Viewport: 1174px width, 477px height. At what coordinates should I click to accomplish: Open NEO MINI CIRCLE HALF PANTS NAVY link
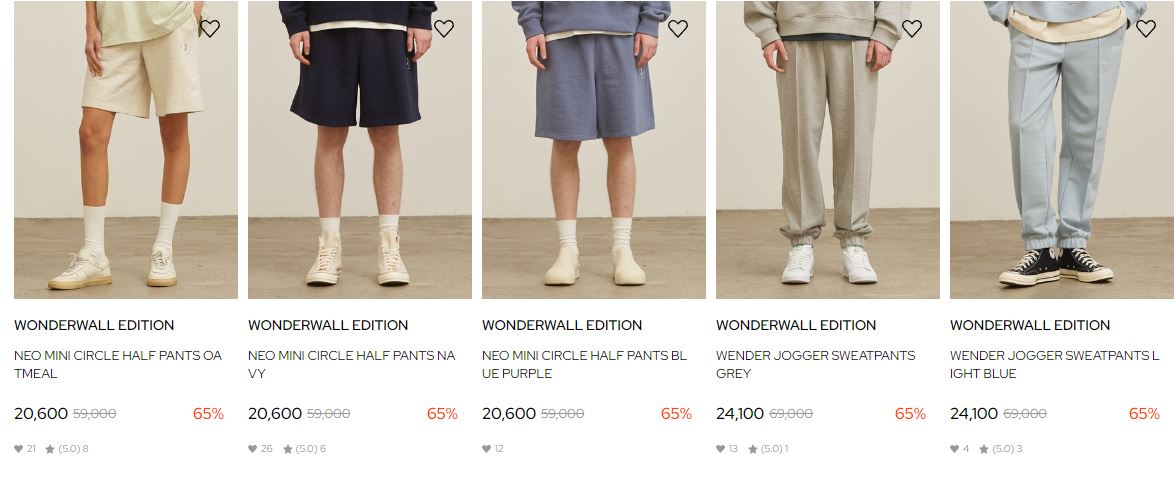coord(351,364)
